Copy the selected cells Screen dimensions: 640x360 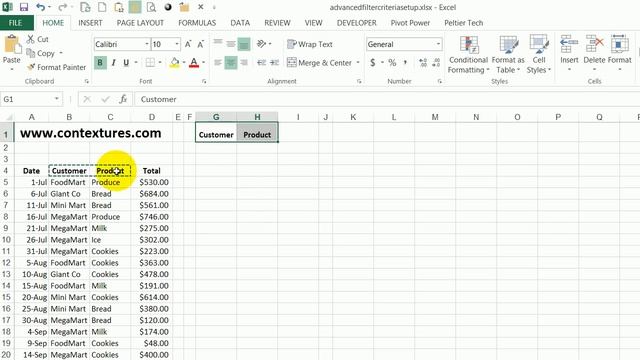point(40,53)
